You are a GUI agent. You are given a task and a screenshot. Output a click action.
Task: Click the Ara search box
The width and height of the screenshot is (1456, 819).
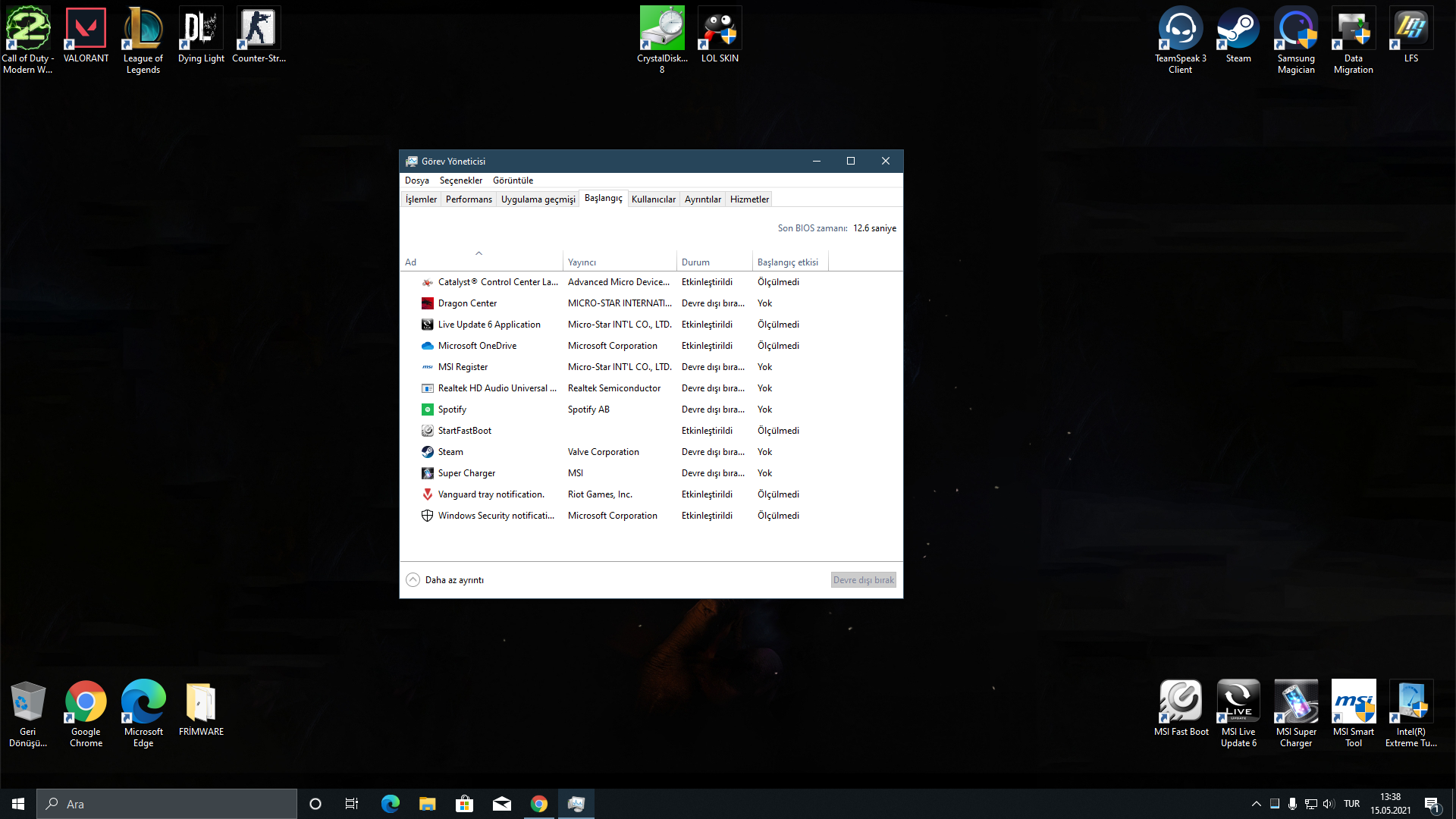point(167,804)
